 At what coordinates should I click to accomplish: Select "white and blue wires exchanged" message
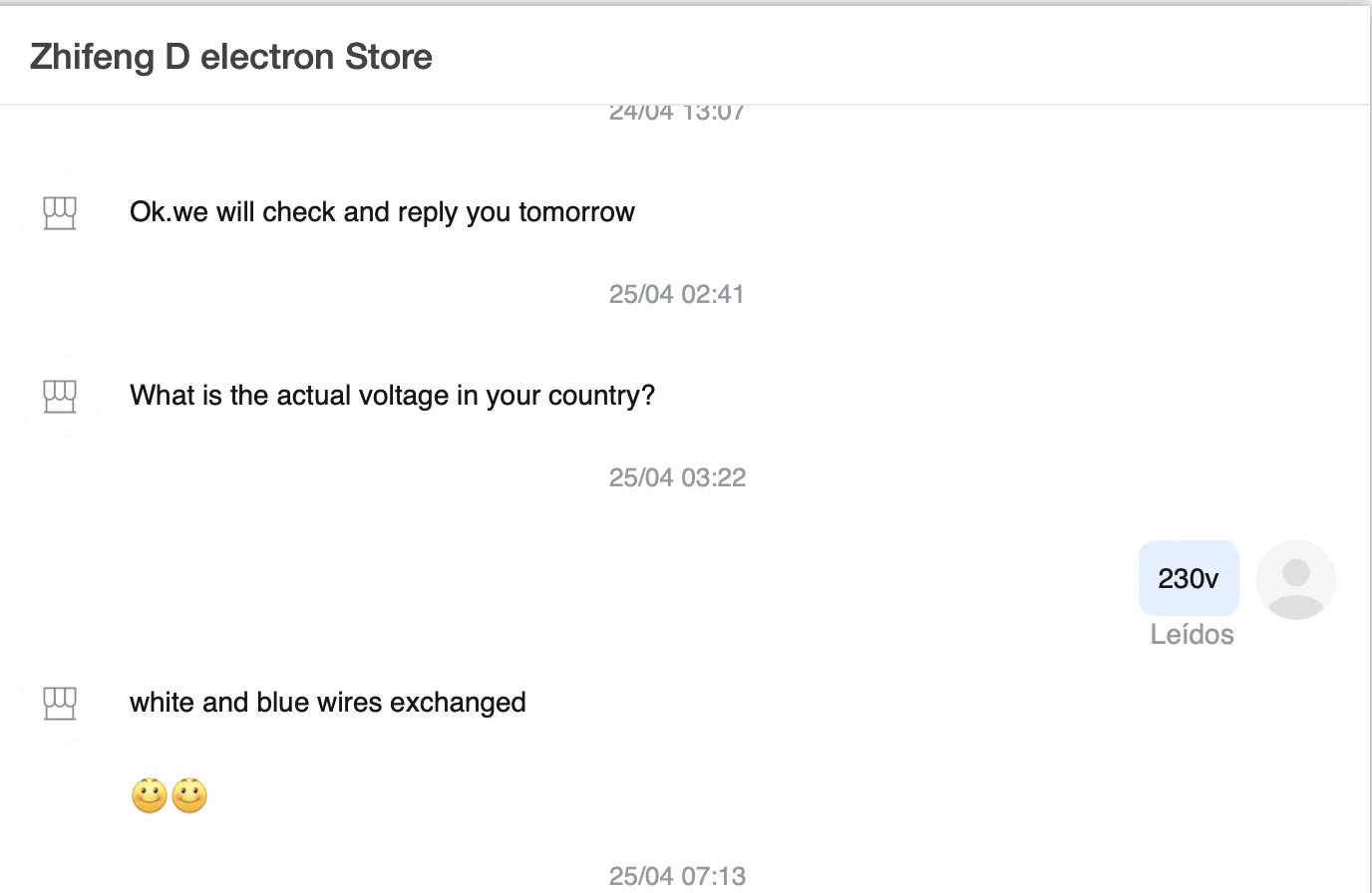[327, 703]
